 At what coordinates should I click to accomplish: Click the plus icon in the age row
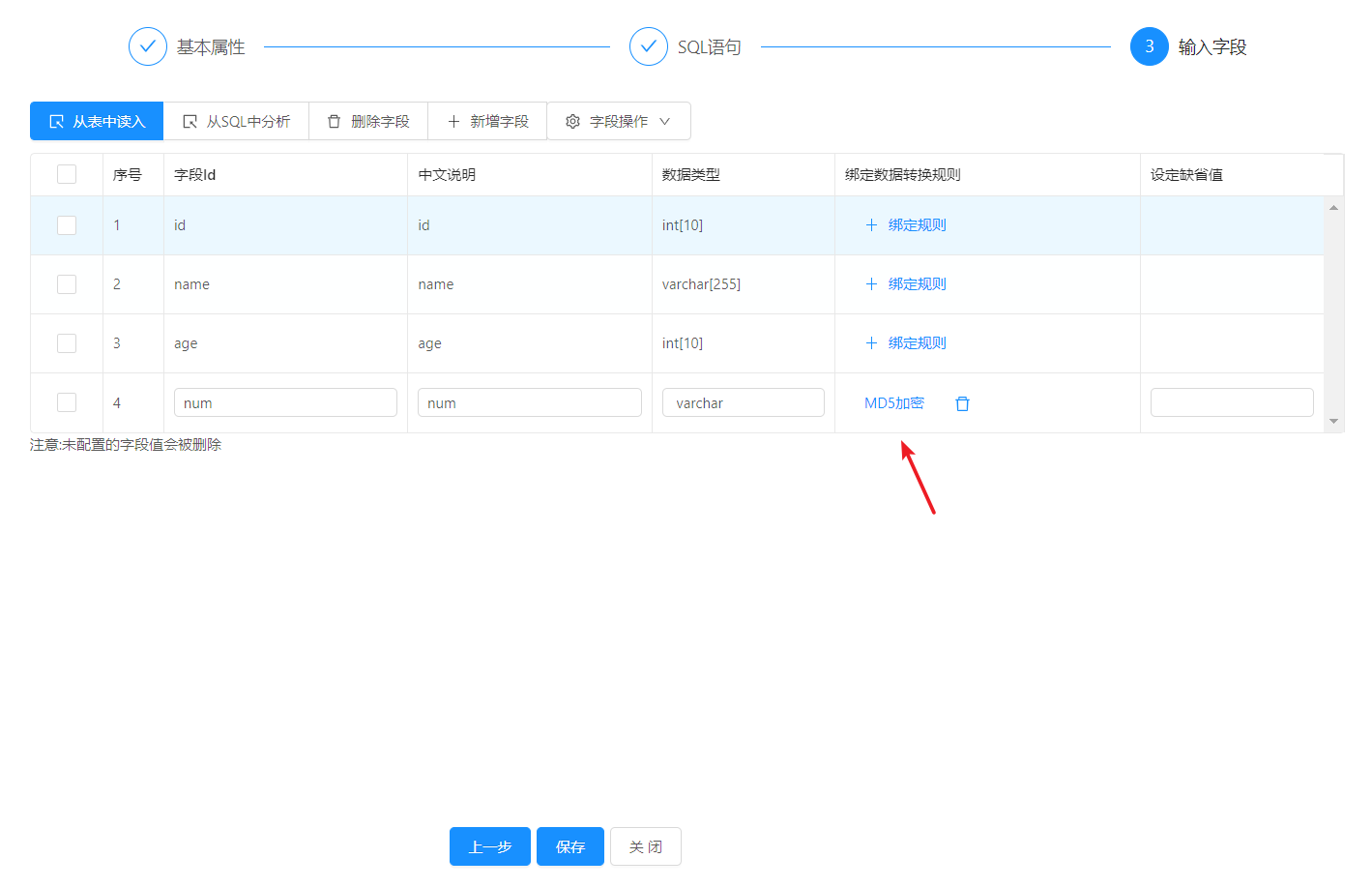pos(871,343)
